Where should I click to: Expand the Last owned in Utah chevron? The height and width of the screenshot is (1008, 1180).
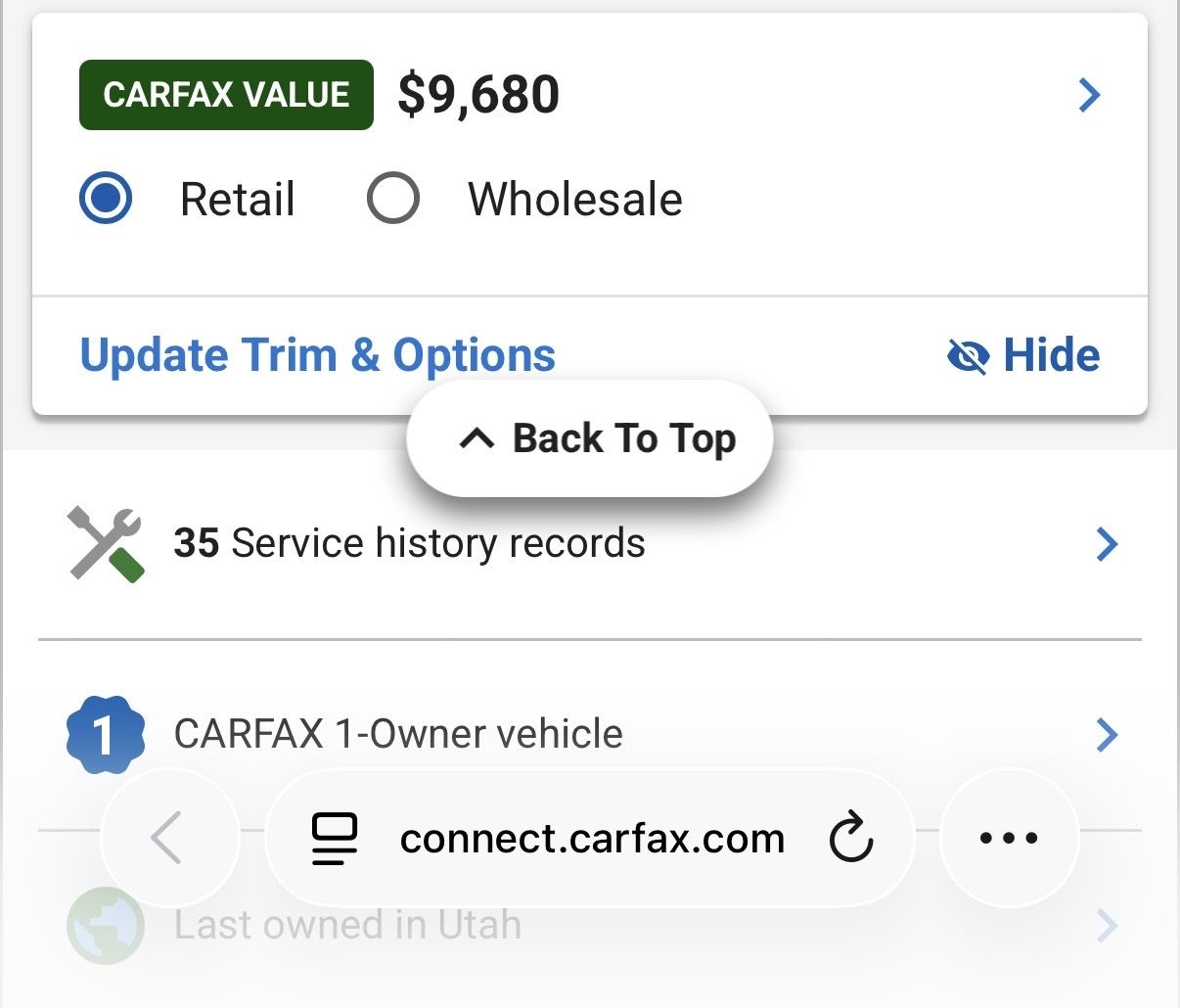tap(1107, 925)
